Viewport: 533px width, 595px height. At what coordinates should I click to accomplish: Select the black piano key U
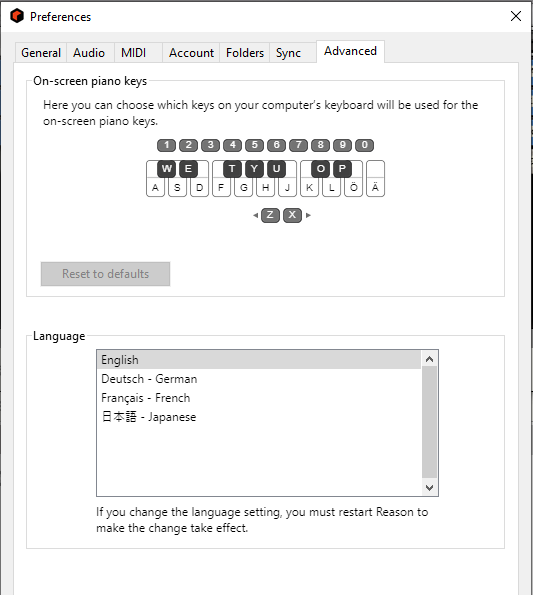tap(277, 168)
